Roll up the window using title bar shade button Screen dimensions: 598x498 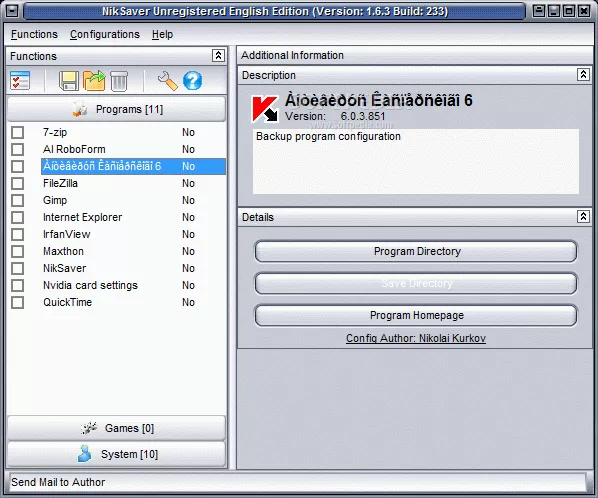(539, 11)
